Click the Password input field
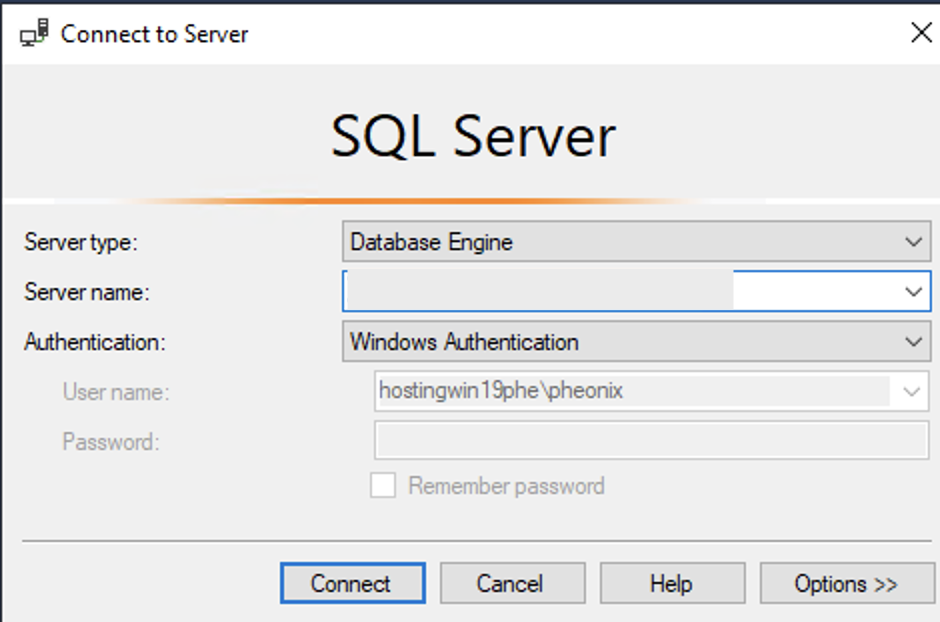 click(x=651, y=441)
